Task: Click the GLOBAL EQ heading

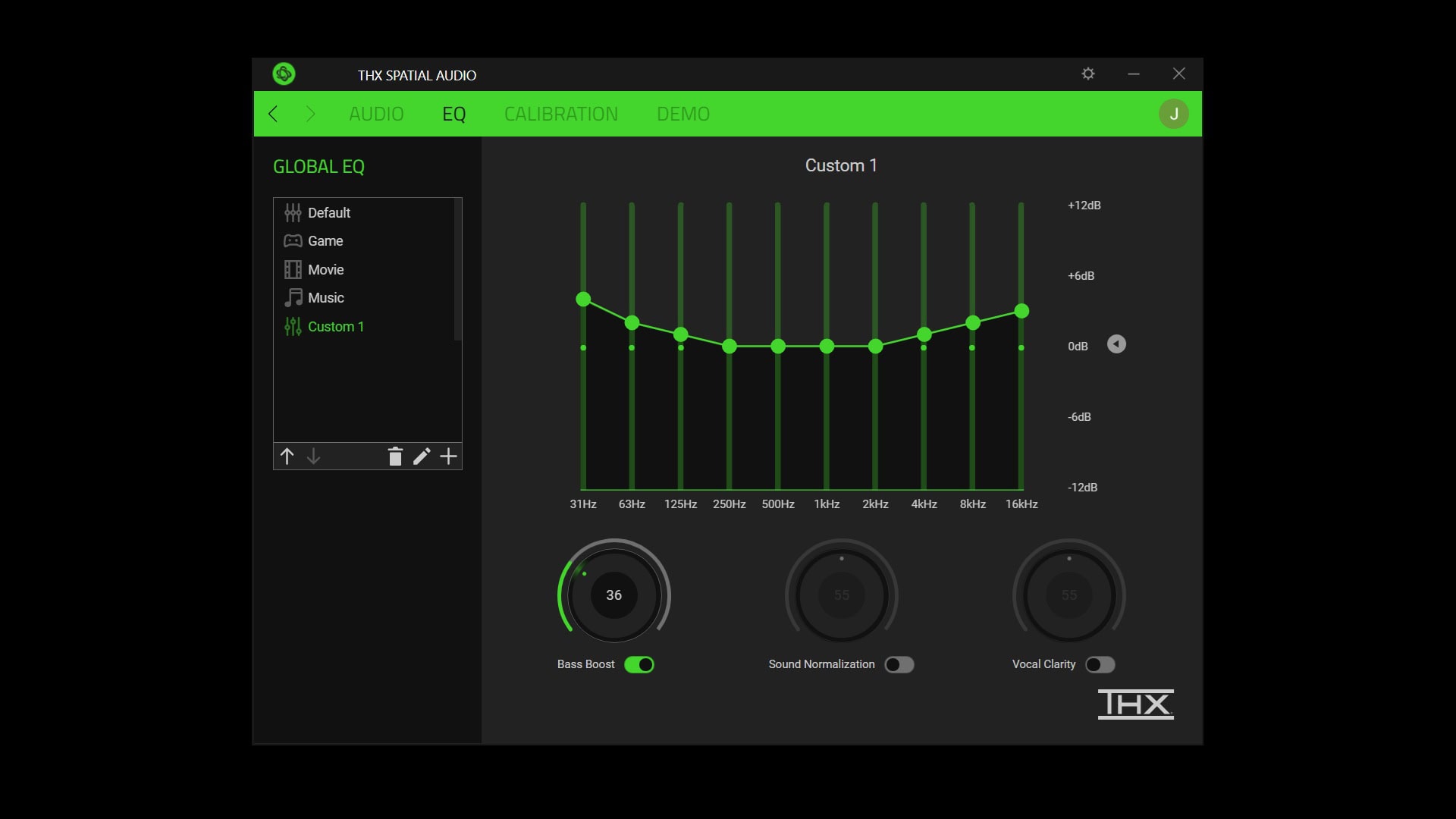Action: (x=318, y=167)
